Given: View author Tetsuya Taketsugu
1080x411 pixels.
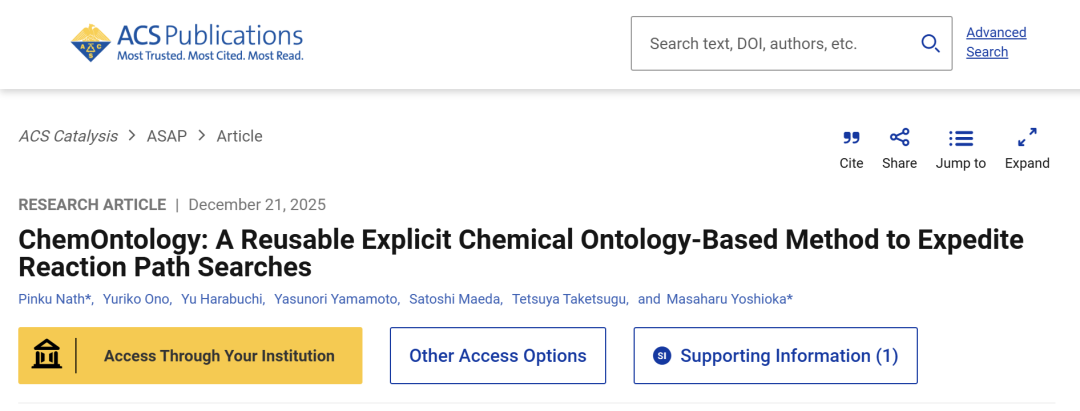Looking at the screenshot, I should [x=570, y=299].
